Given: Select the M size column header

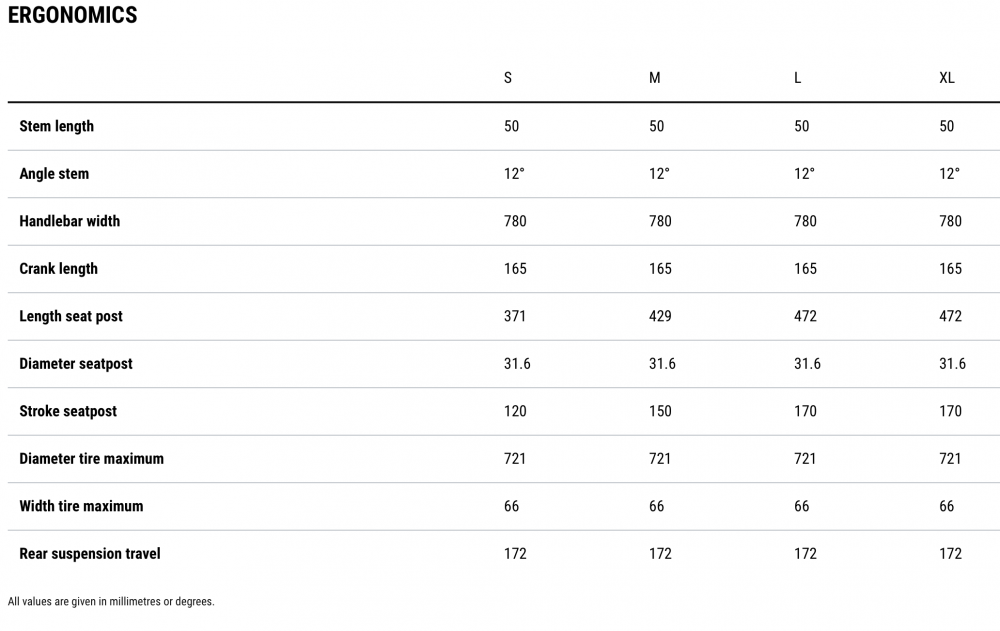Looking at the screenshot, I should click(654, 78).
